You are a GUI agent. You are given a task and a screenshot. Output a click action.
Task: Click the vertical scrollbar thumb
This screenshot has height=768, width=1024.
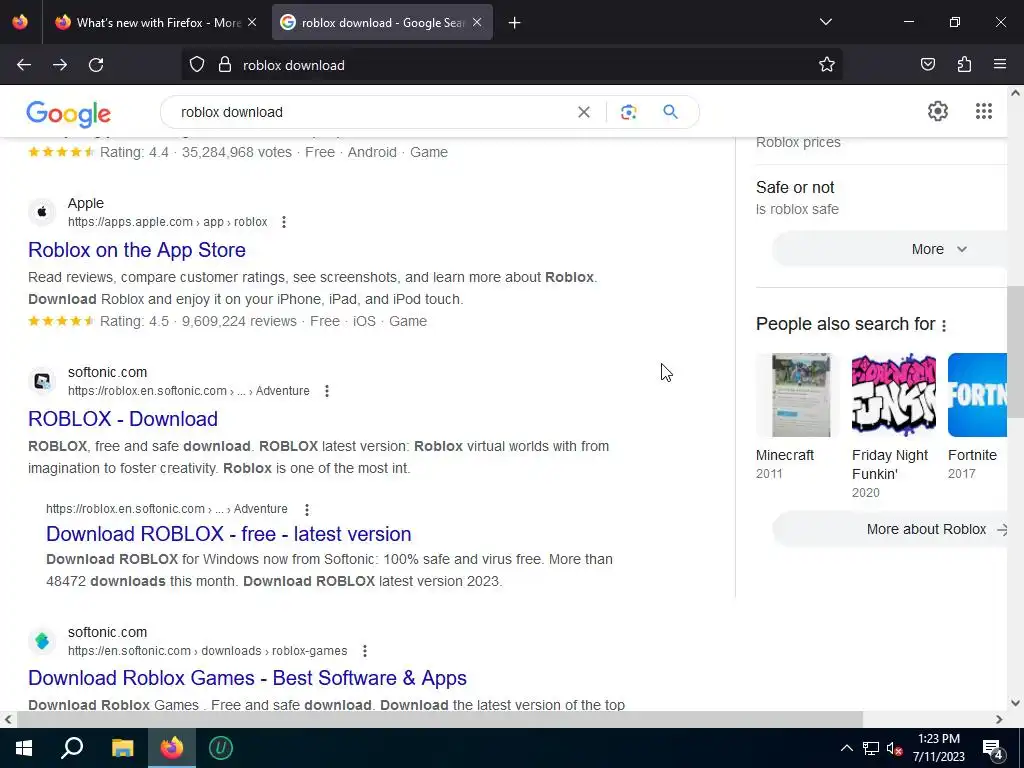click(1015, 351)
